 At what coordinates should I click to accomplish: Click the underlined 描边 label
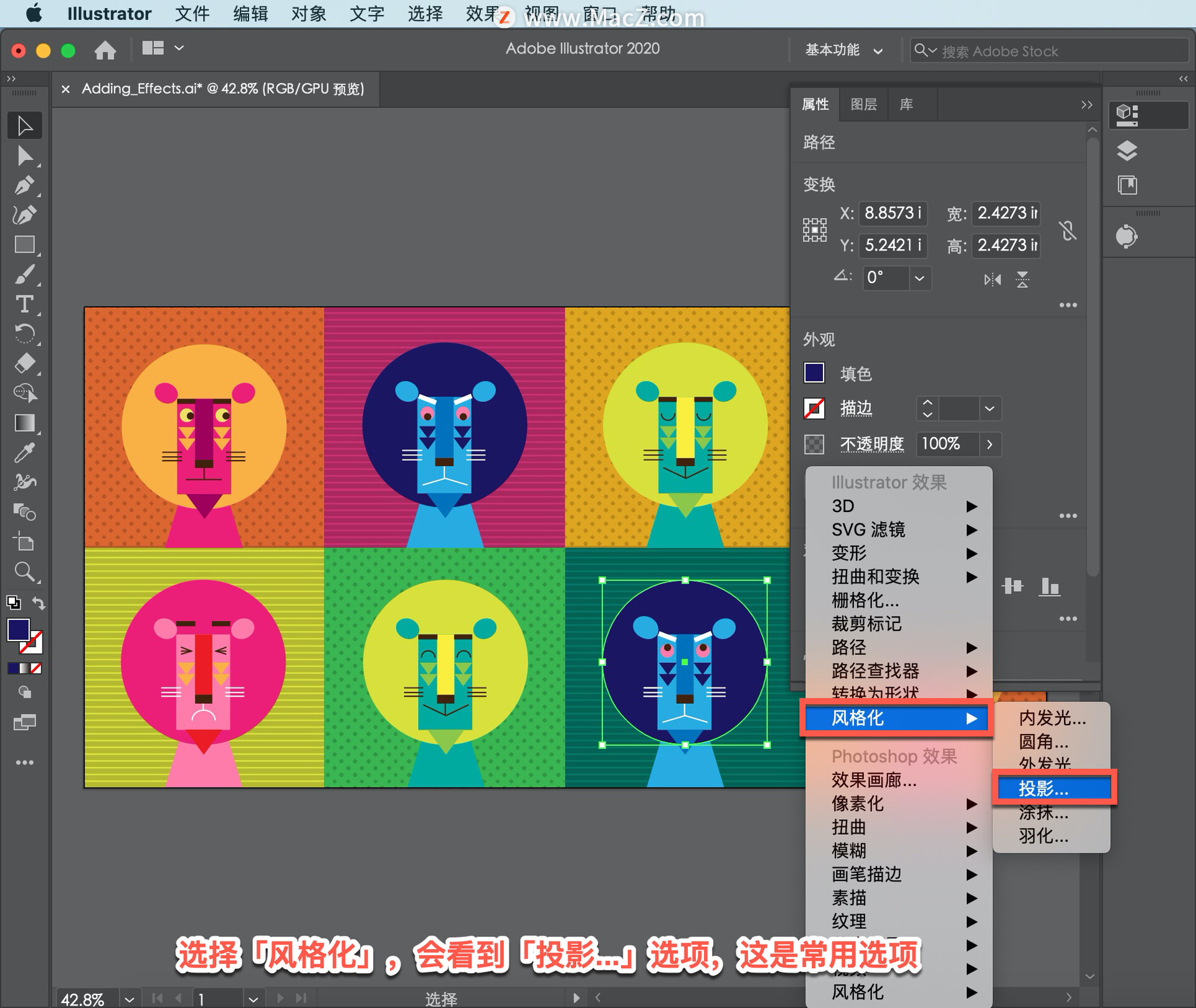(856, 409)
